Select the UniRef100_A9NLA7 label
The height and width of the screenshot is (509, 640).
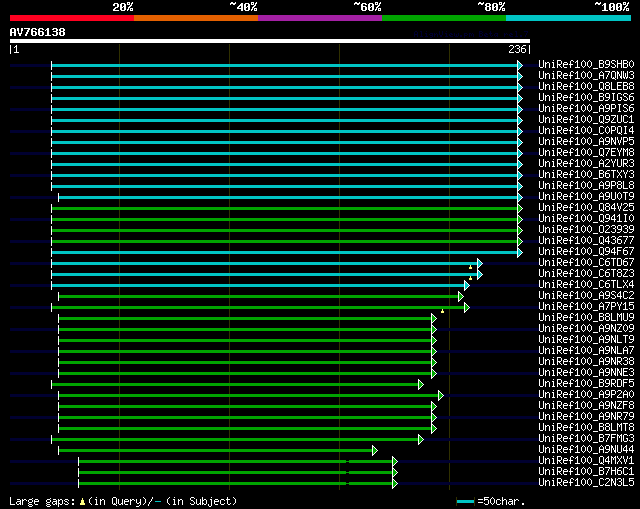point(586,351)
